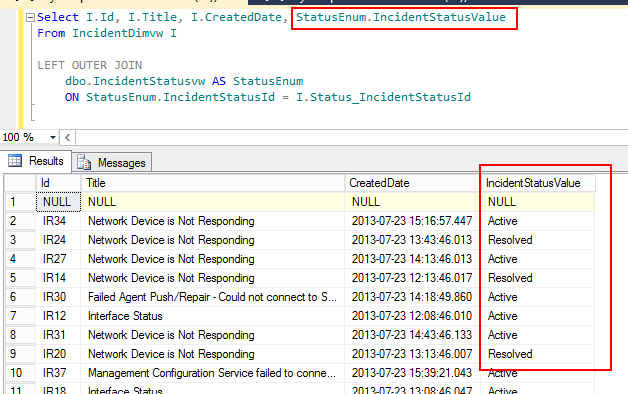
Task: Click the IR20 cell
Action: [58, 354]
